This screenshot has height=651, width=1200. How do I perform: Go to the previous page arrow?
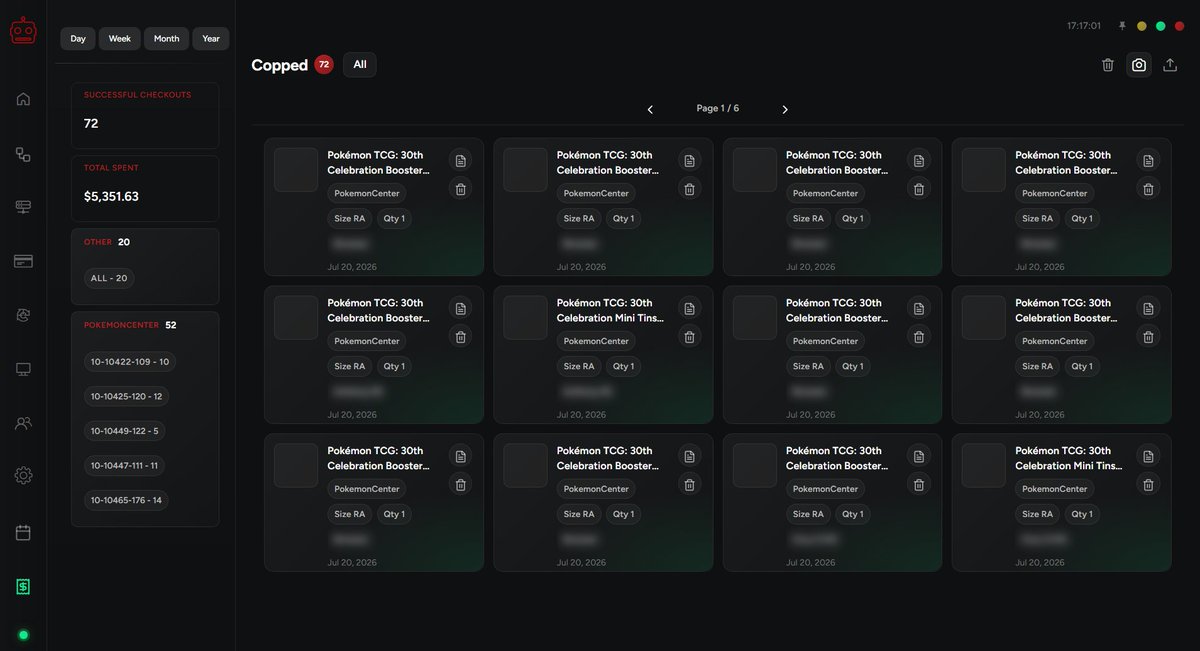pyautogui.click(x=650, y=109)
